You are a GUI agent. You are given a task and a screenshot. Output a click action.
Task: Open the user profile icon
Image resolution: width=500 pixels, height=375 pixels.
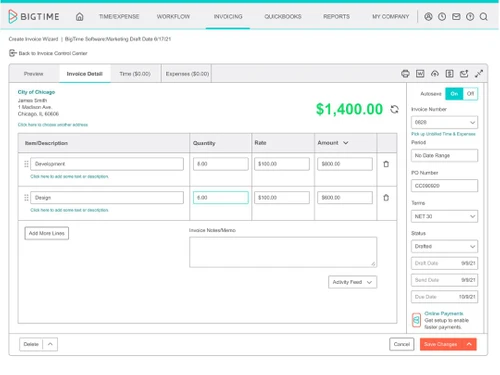click(428, 16)
